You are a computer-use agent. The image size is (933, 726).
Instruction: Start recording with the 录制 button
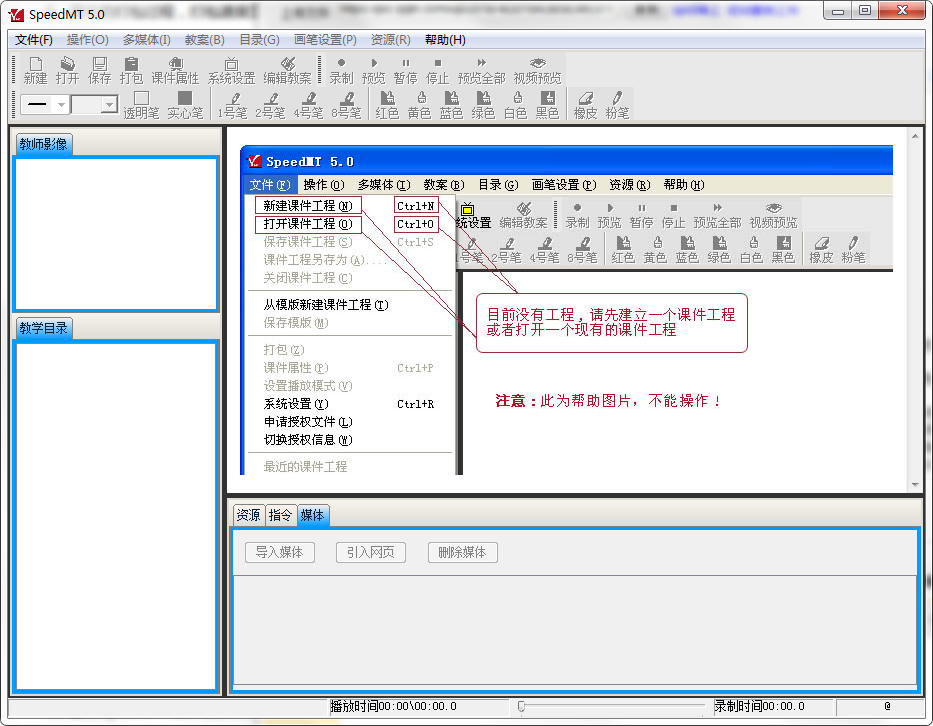click(341, 71)
